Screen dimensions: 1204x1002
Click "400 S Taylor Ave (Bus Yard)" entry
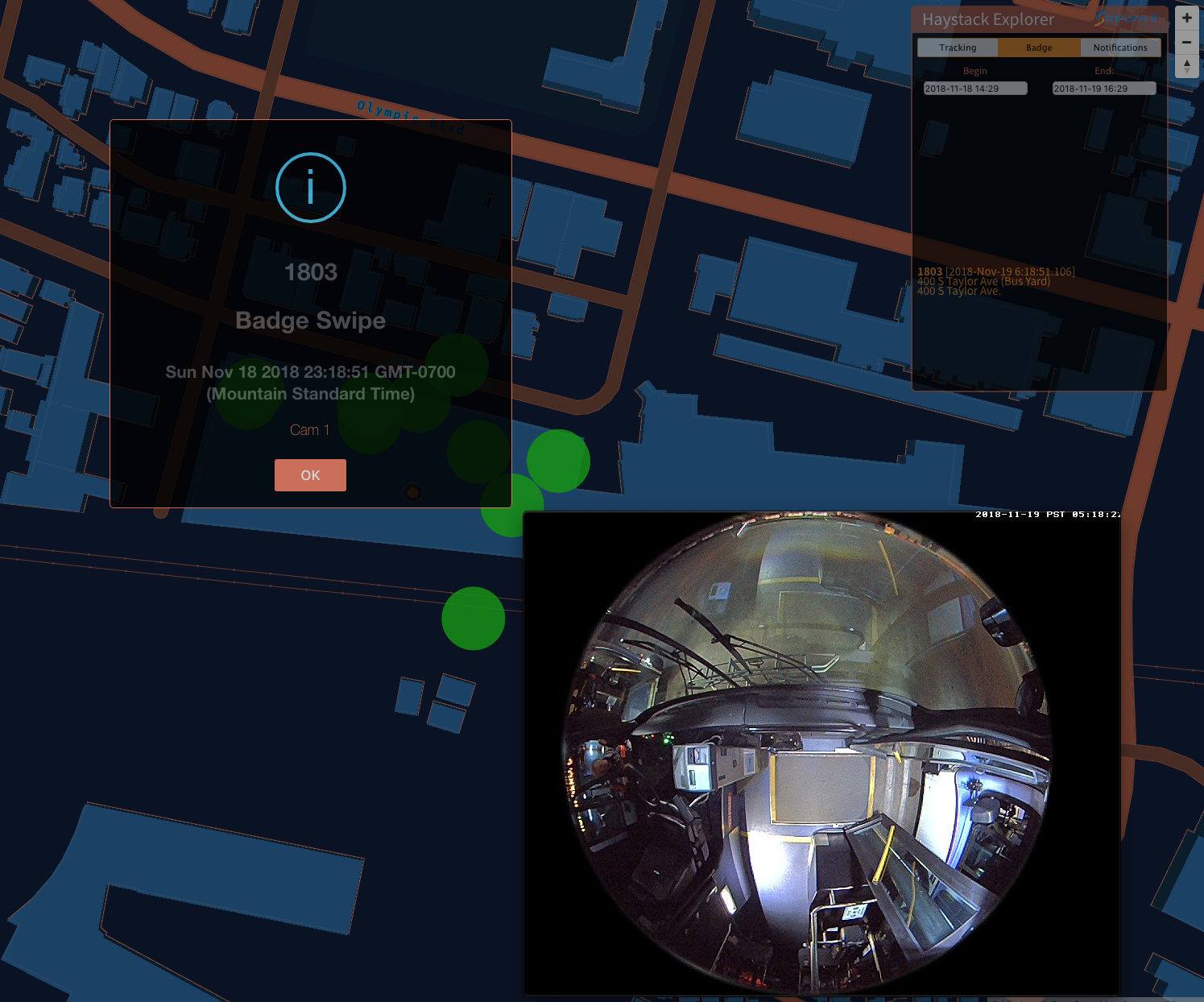983,281
